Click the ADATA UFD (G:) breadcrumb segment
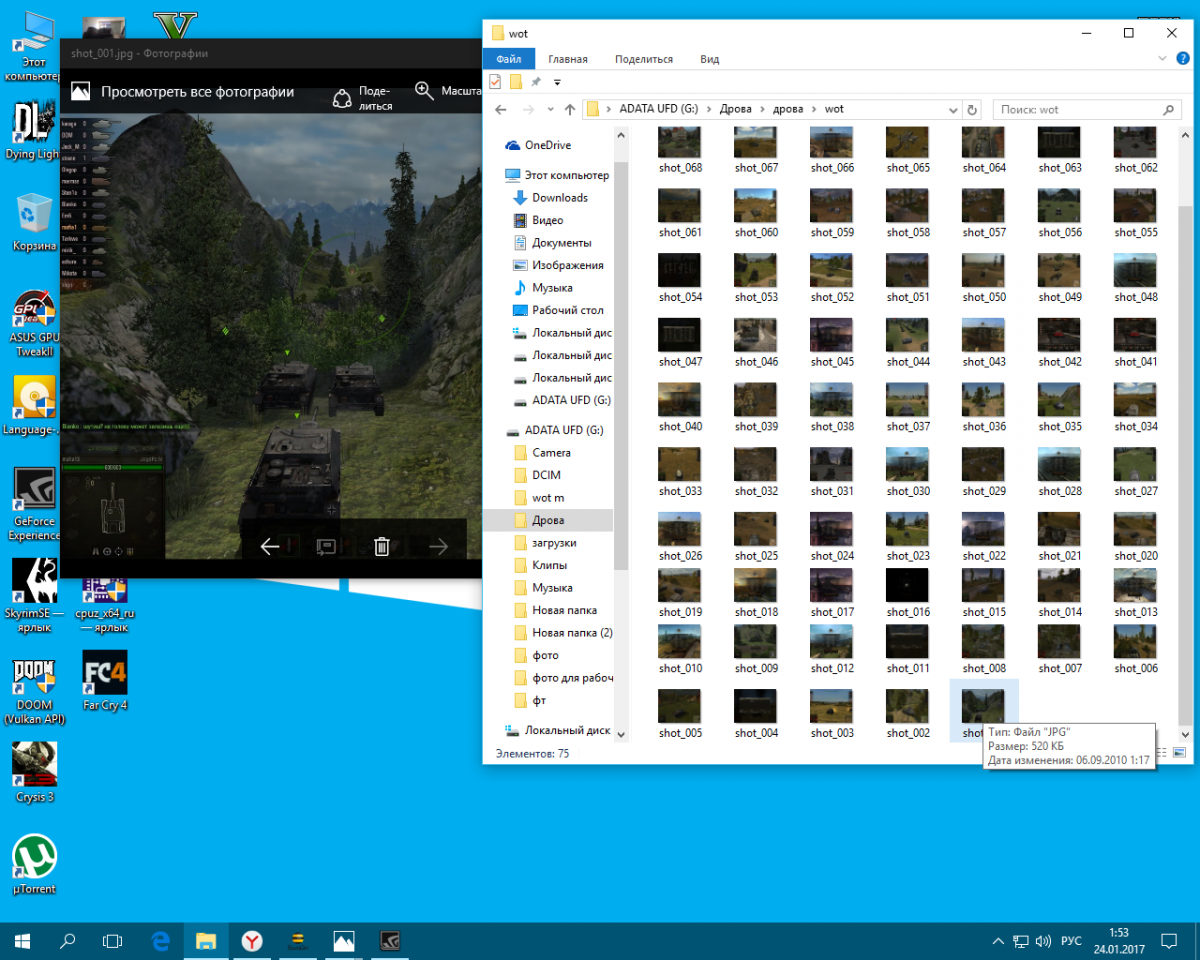This screenshot has height=960, width=1200. click(x=659, y=109)
